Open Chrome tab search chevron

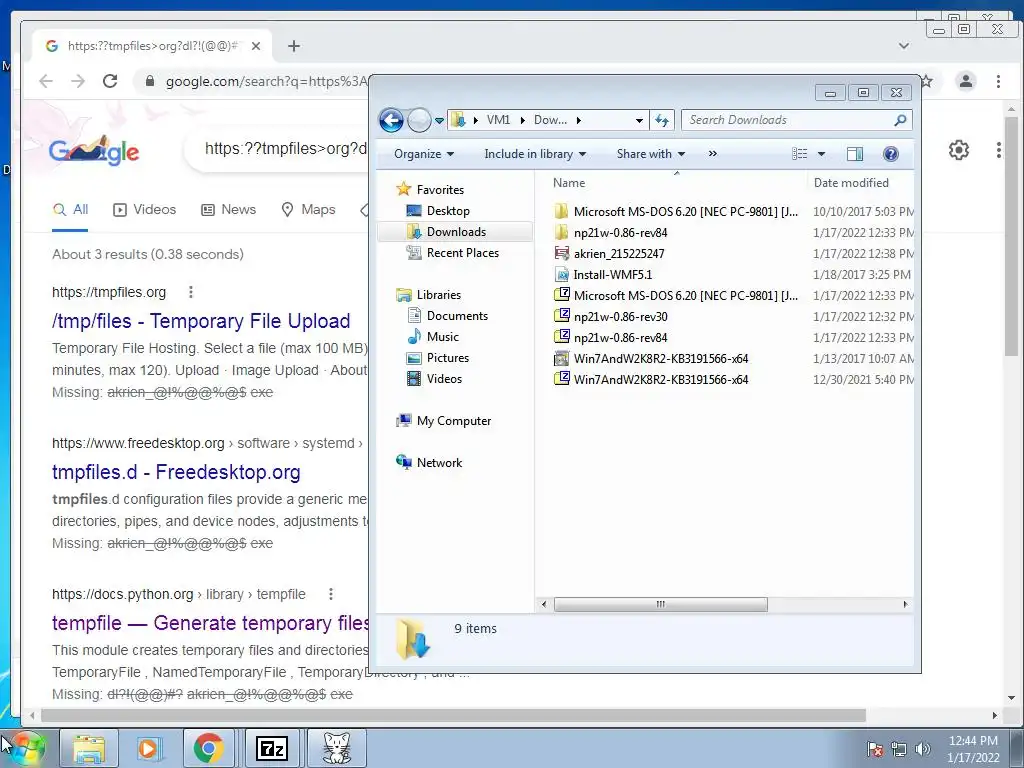904,46
